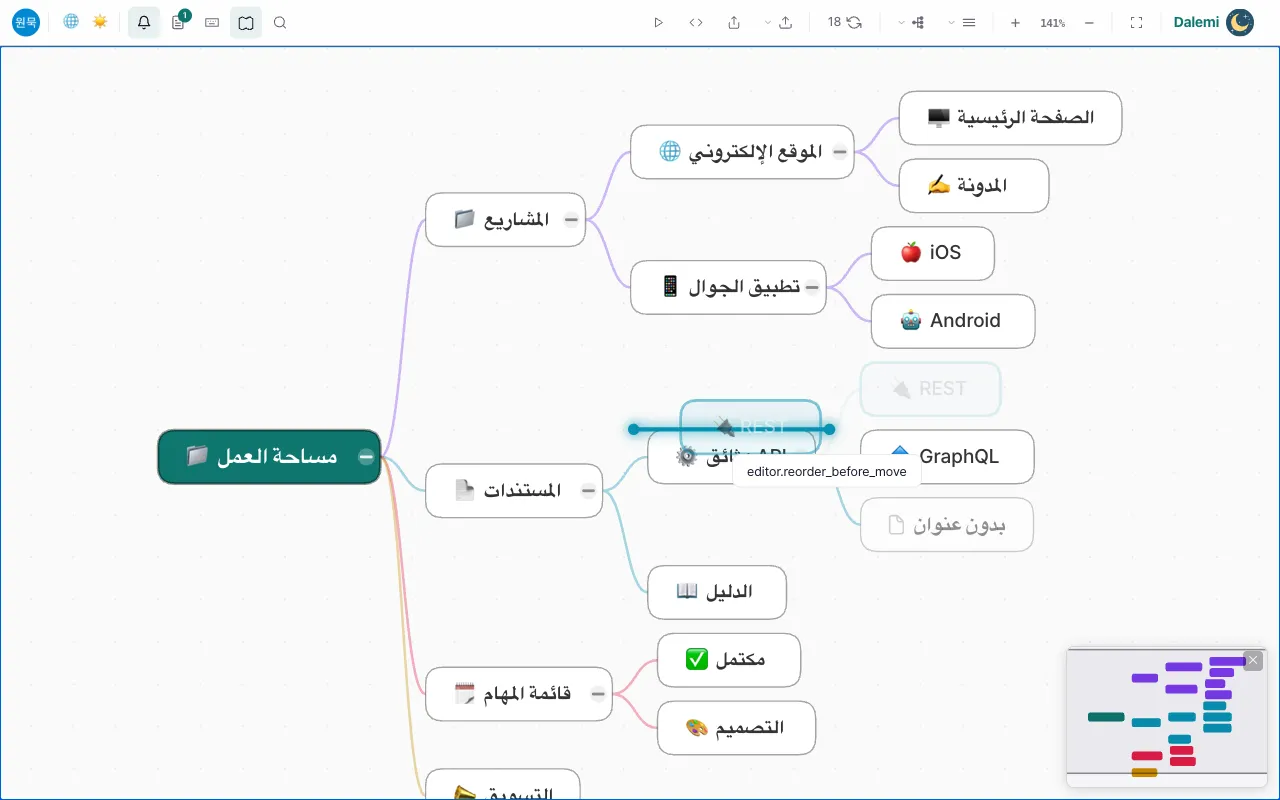The width and height of the screenshot is (1280, 800).
Task: Collapse the الموقع الإلكتروني branch
Action: pyautogui.click(x=840, y=152)
